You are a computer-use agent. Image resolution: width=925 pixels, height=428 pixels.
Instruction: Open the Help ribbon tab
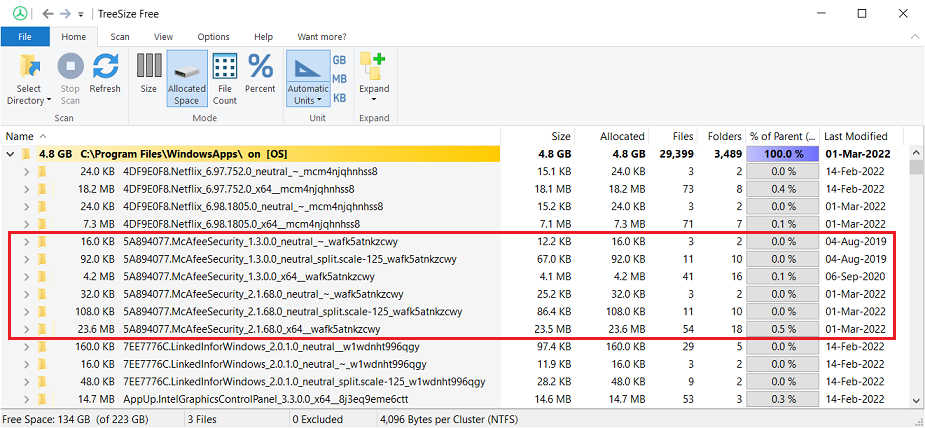point(263,37)
